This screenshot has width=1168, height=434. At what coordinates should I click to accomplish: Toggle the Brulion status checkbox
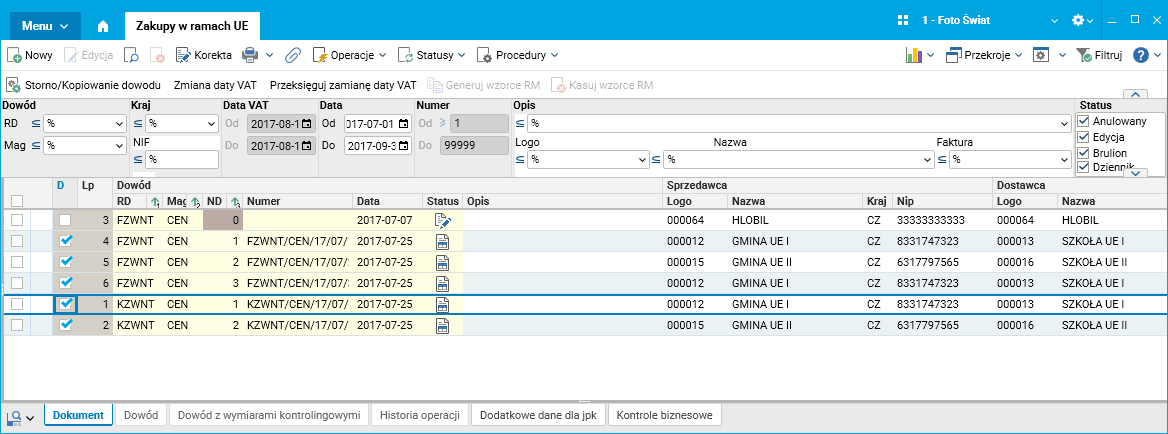(1084, 153)
